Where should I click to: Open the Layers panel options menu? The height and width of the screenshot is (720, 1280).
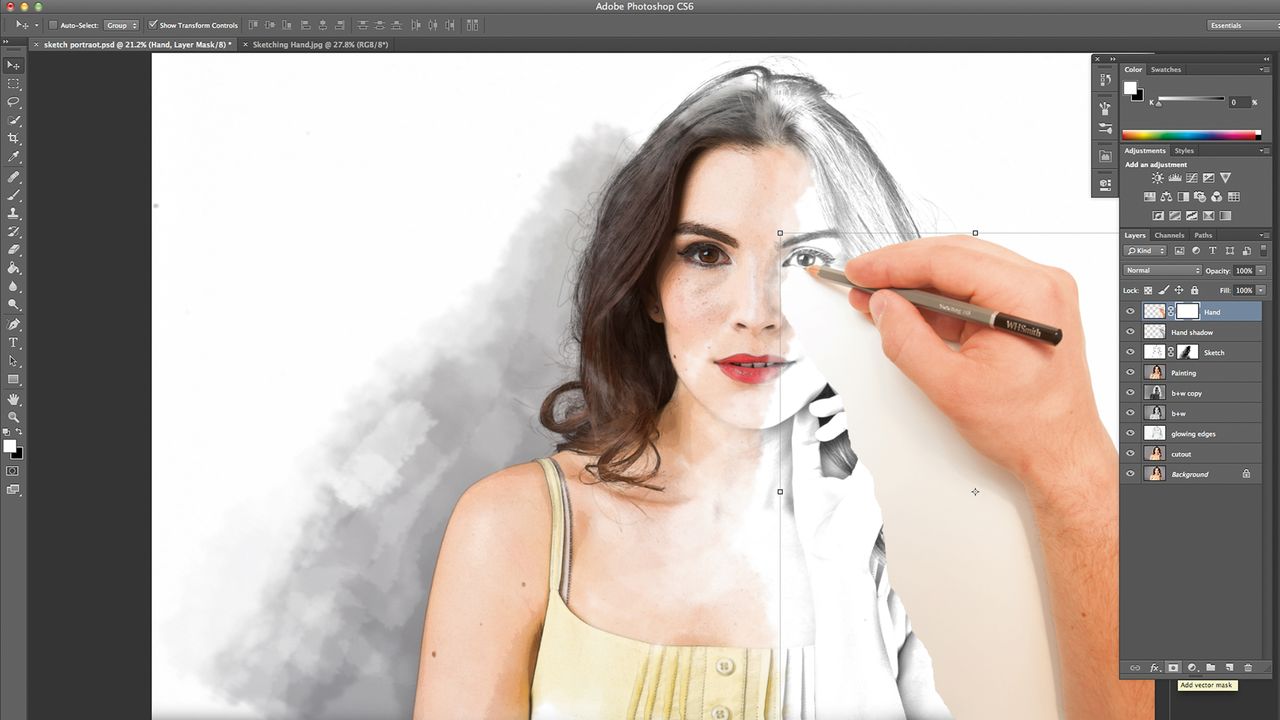[x=1264, y=236]
